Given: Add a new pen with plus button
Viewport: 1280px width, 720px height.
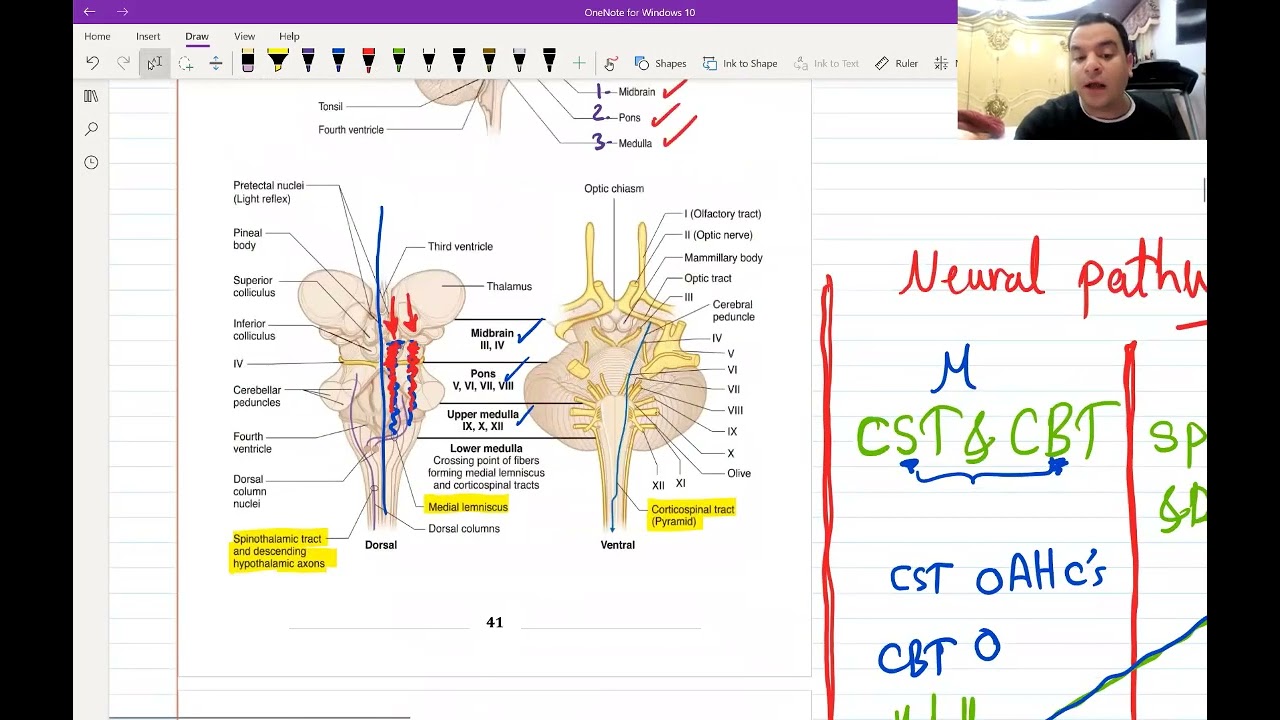Looking at the screenshot, I should point(578,63).
